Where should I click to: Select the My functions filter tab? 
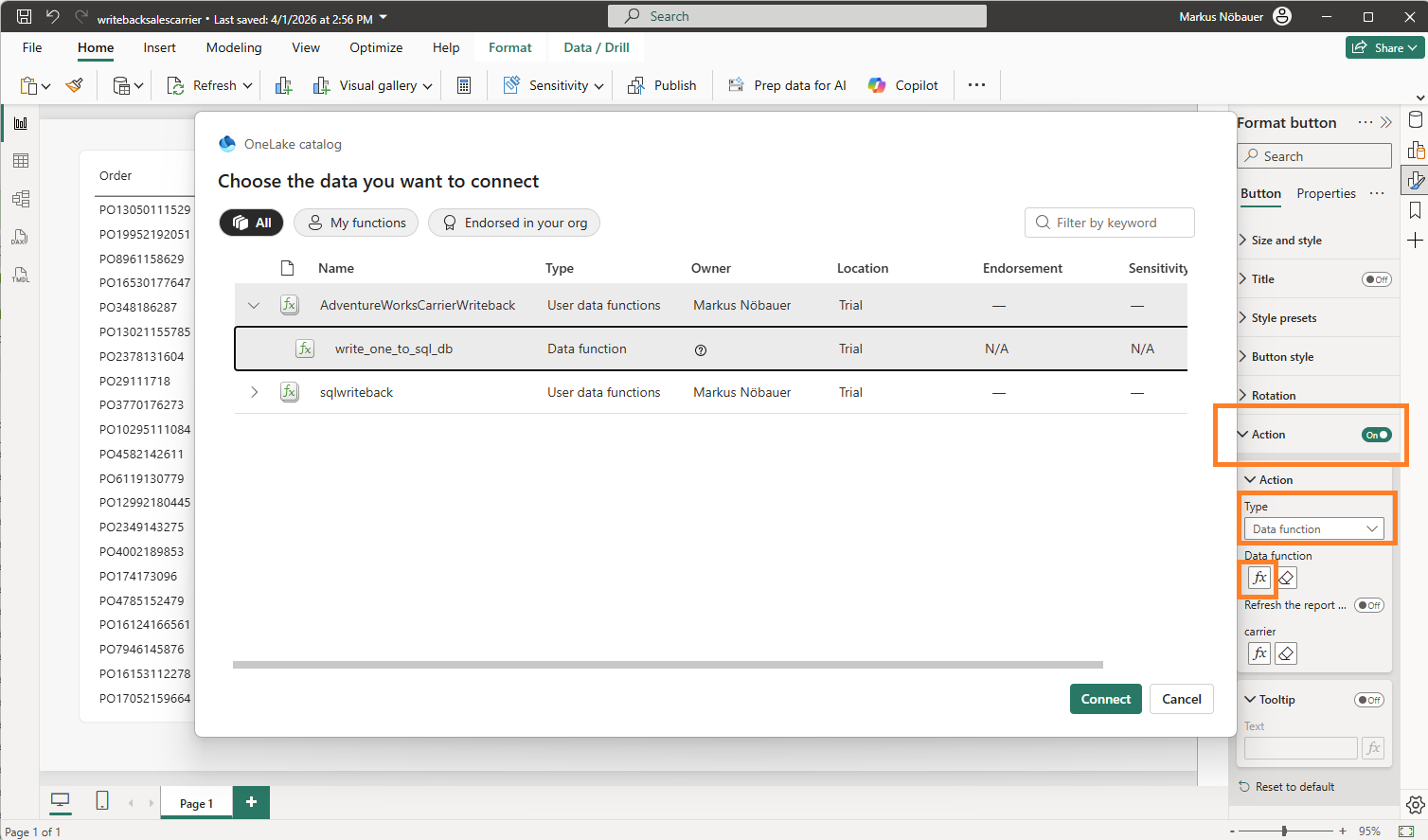point(356,223)
